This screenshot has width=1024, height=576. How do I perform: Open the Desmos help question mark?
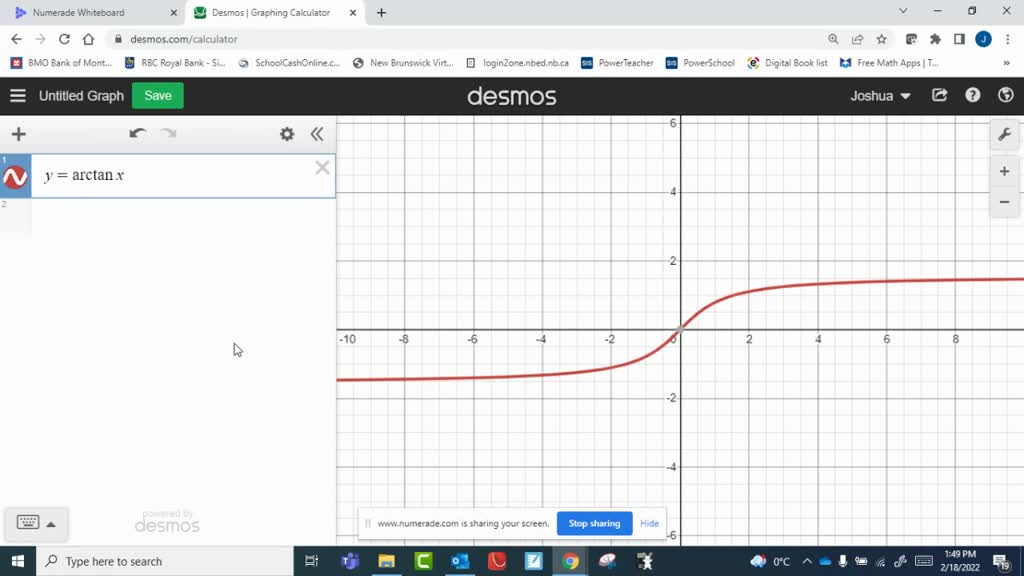pyautogui.click(x=973, y=96)
